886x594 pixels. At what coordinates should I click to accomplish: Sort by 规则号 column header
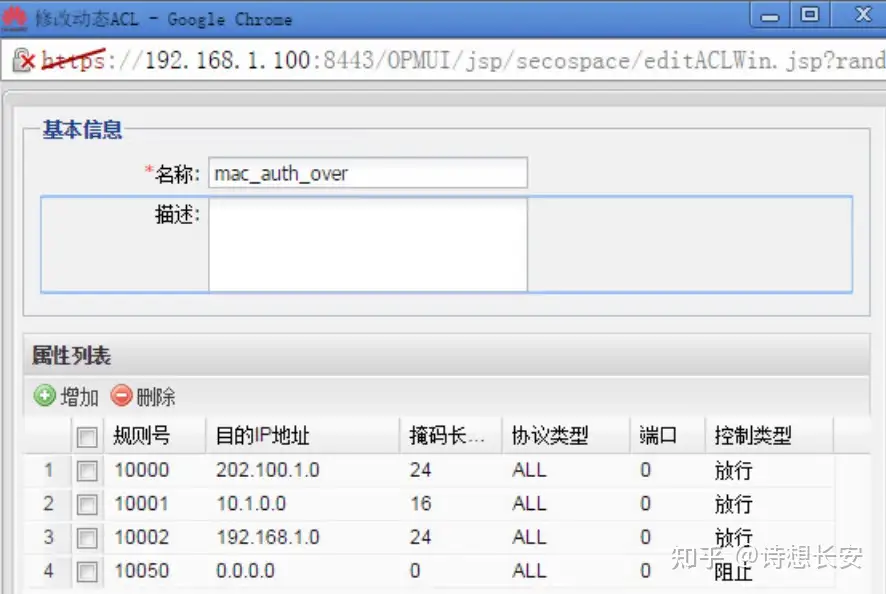coord(141,436)
